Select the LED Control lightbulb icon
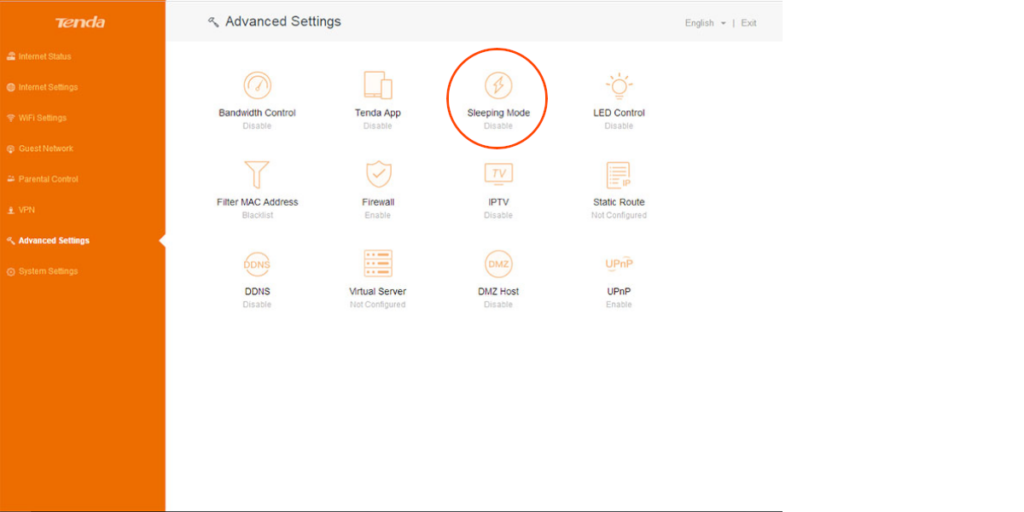1024x512 pixels. coord(619,86)
